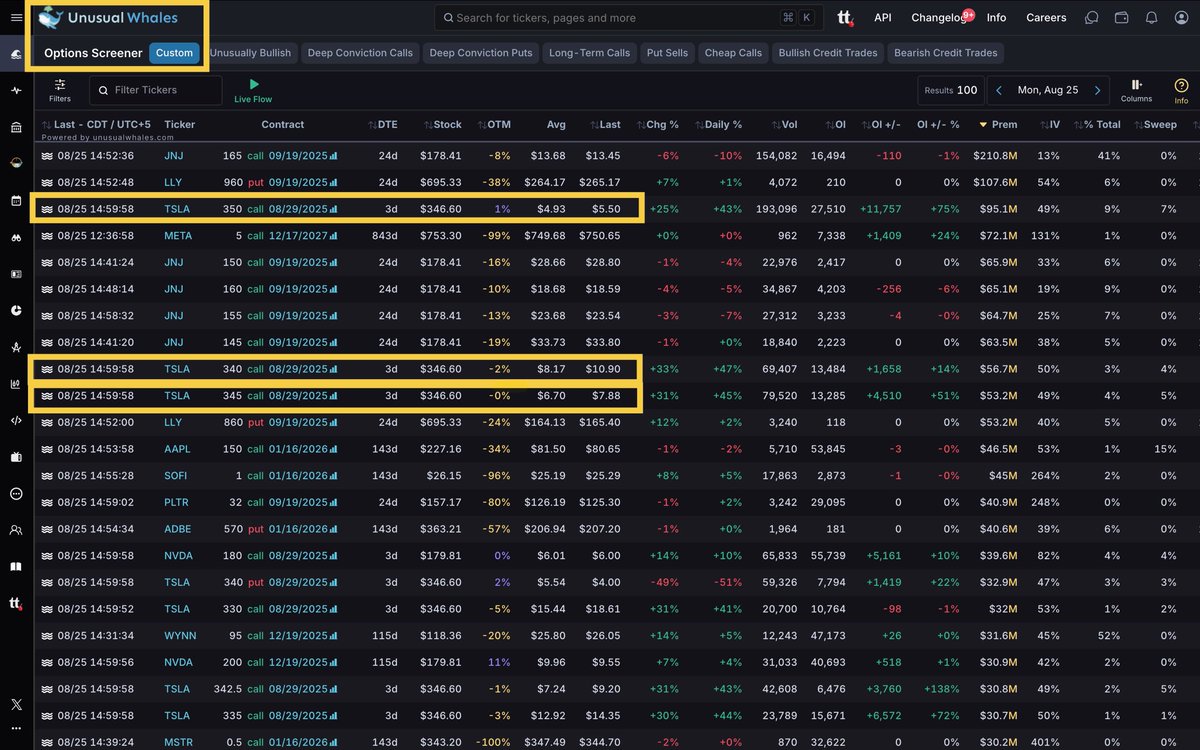Select the Cheap Calls tab

point(733,53)
